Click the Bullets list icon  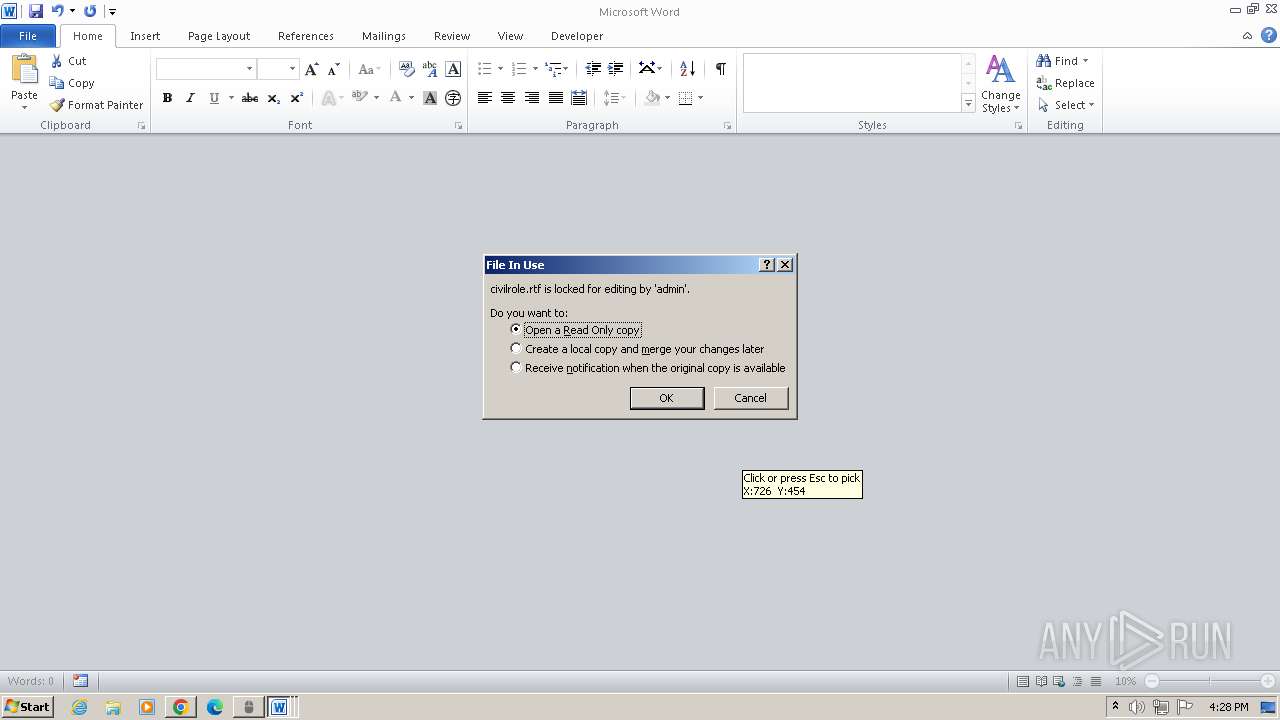click(x=484, y=69)
